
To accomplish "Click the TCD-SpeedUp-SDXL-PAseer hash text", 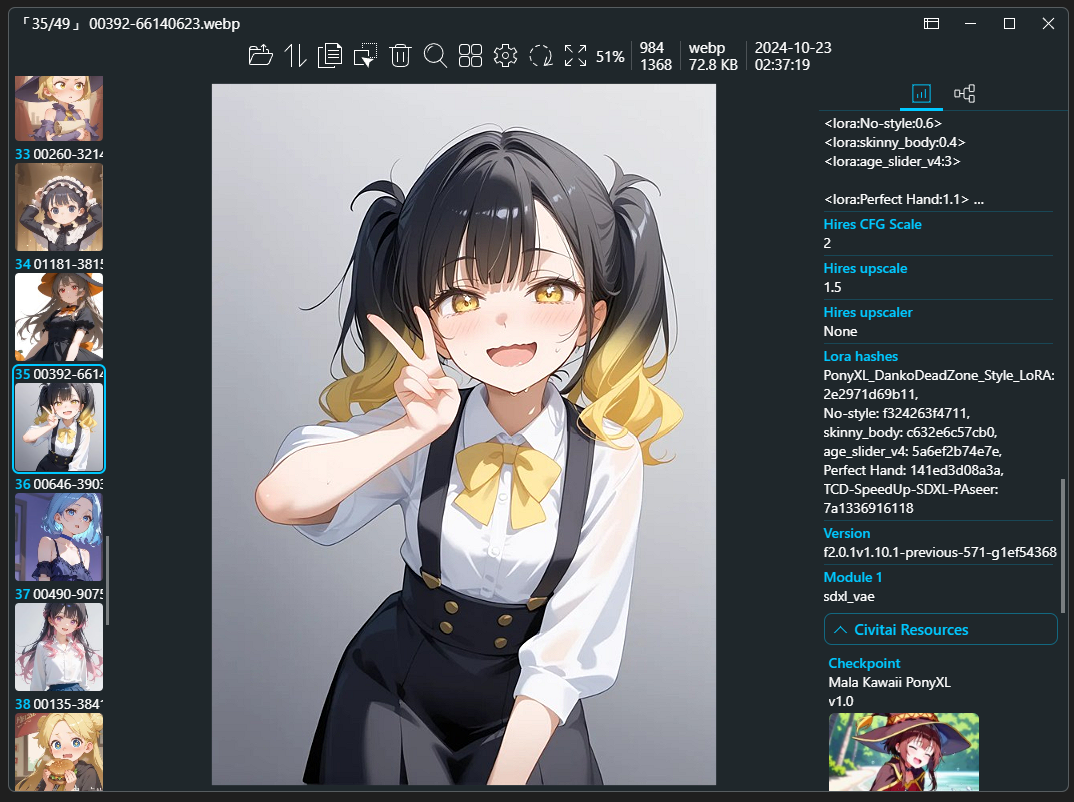I will [910, 499].
